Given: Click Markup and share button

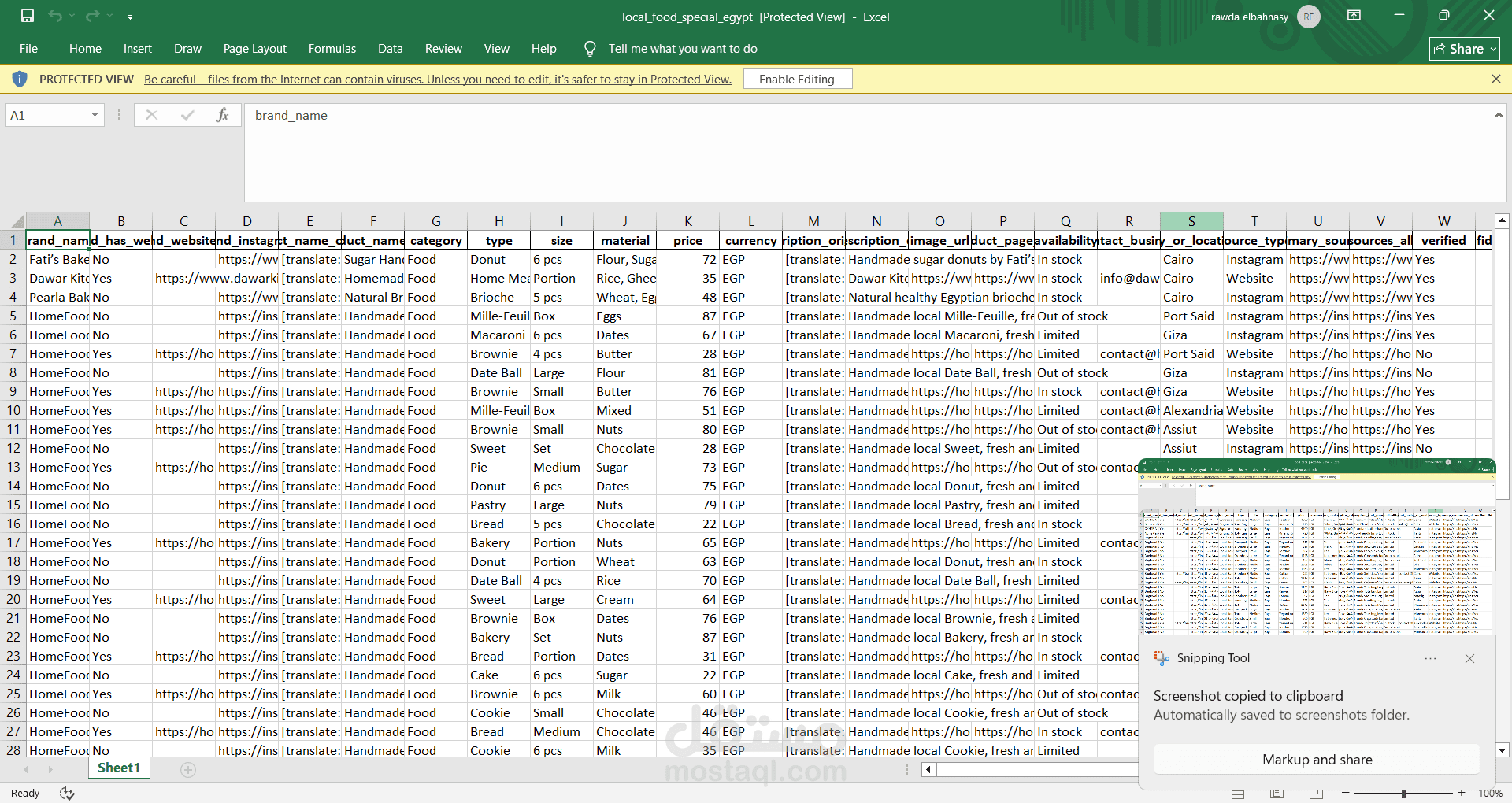Looking at the screenshot, I should coord(1316,759).
